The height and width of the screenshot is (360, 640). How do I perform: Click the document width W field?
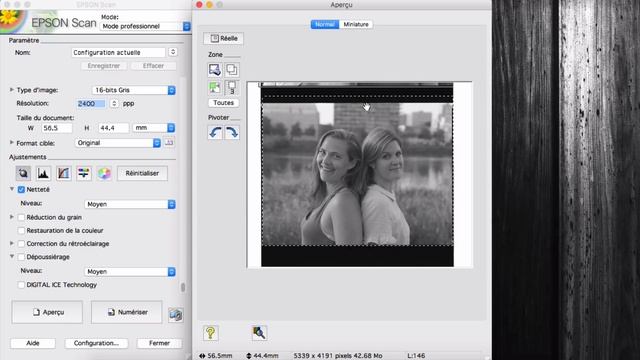57,128
